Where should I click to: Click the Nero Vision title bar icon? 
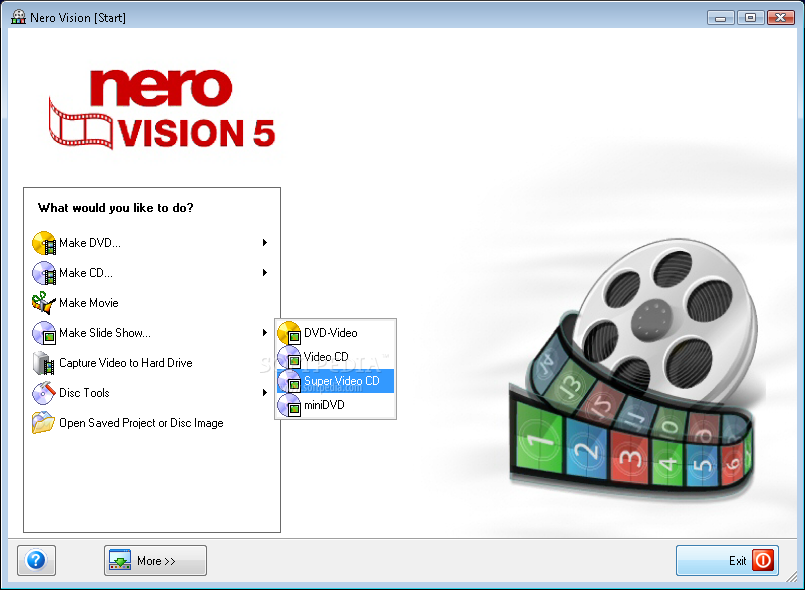coord(18,17)
